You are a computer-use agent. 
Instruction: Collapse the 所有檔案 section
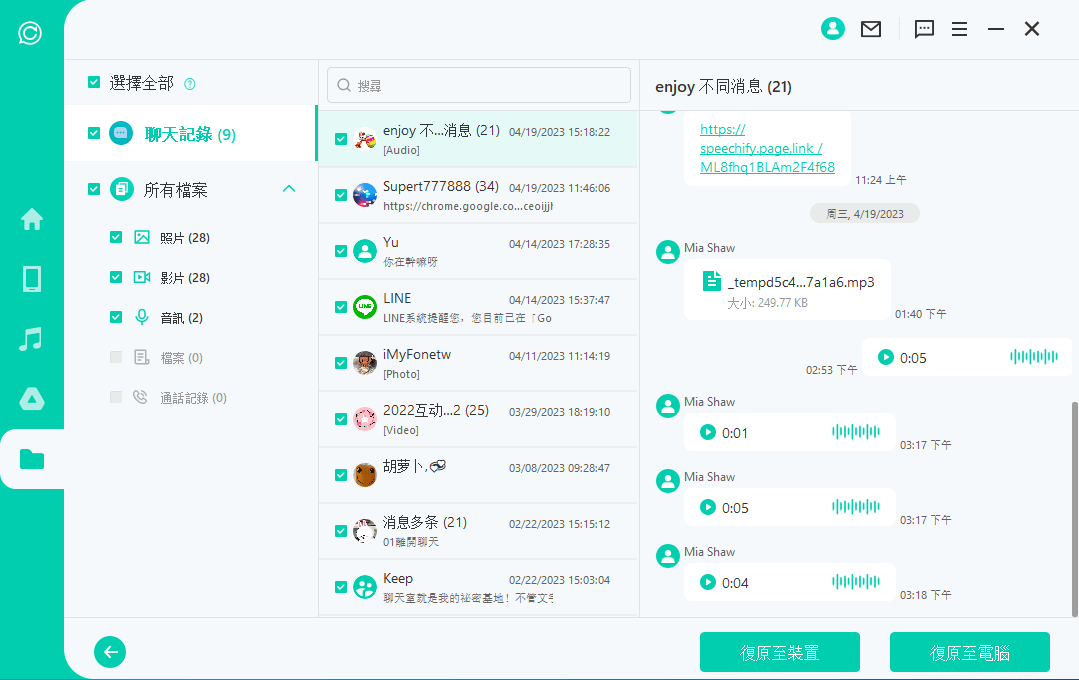click(288, 188)
